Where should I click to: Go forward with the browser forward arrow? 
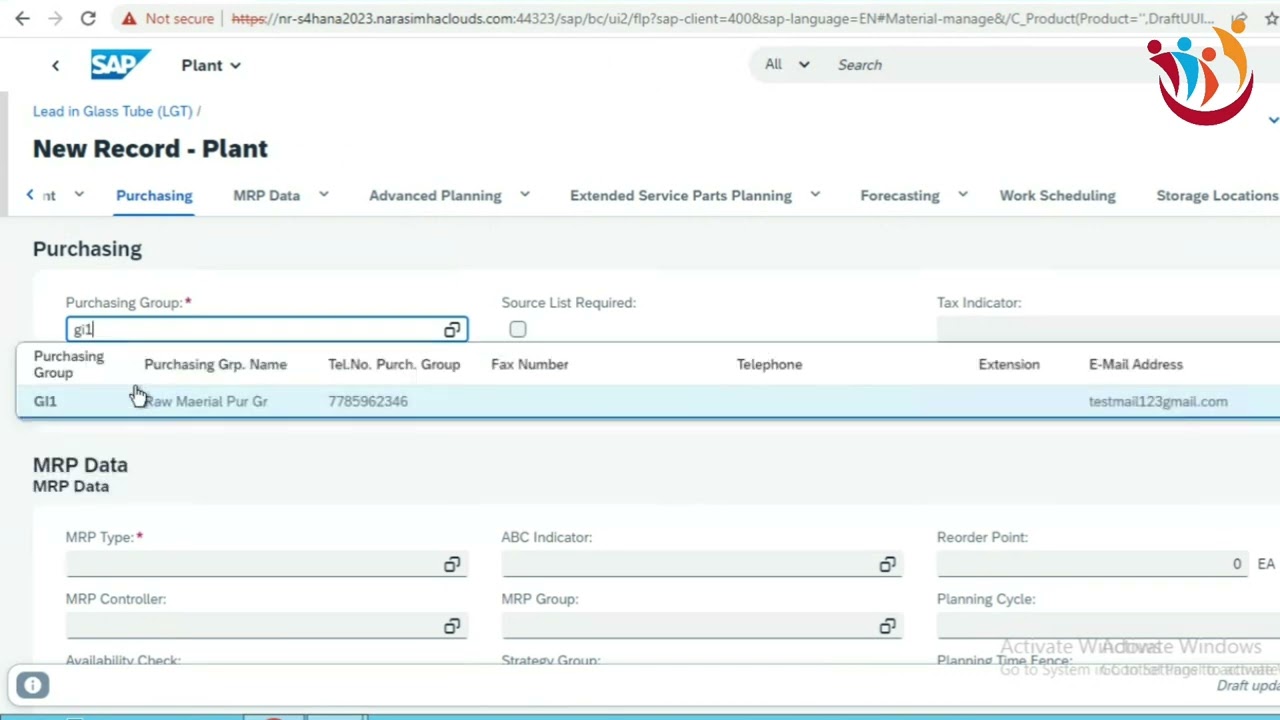(55, 18)
